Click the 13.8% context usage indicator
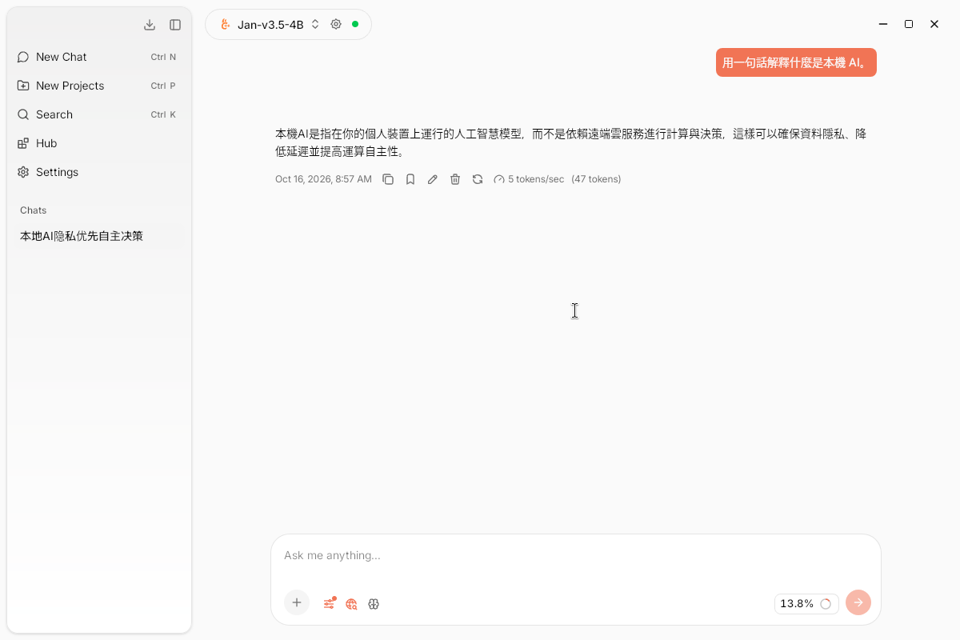The width and height of the screenshot is (960, 640). pos(806,603)
